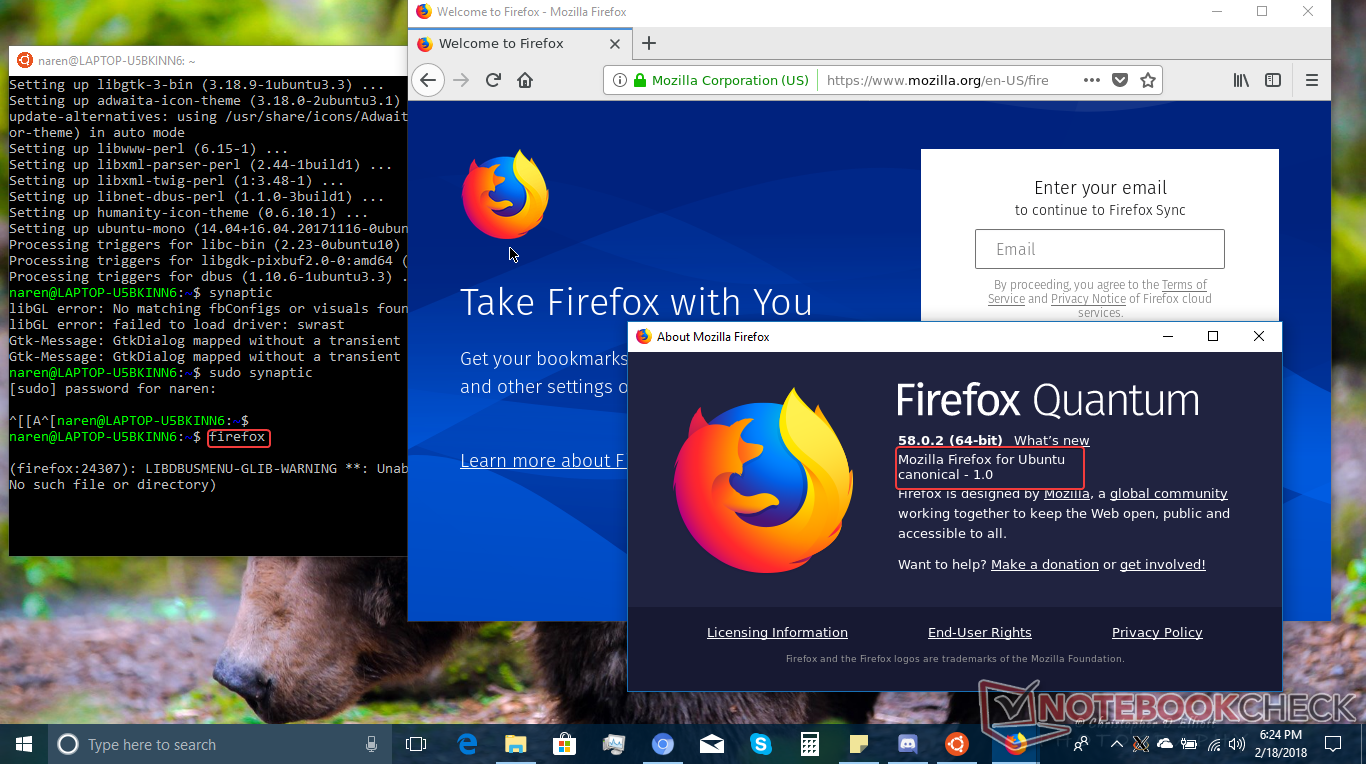Screen dimensions: 1366x764
Task: Click get involved! link
Action: (x=1163, y=564)
